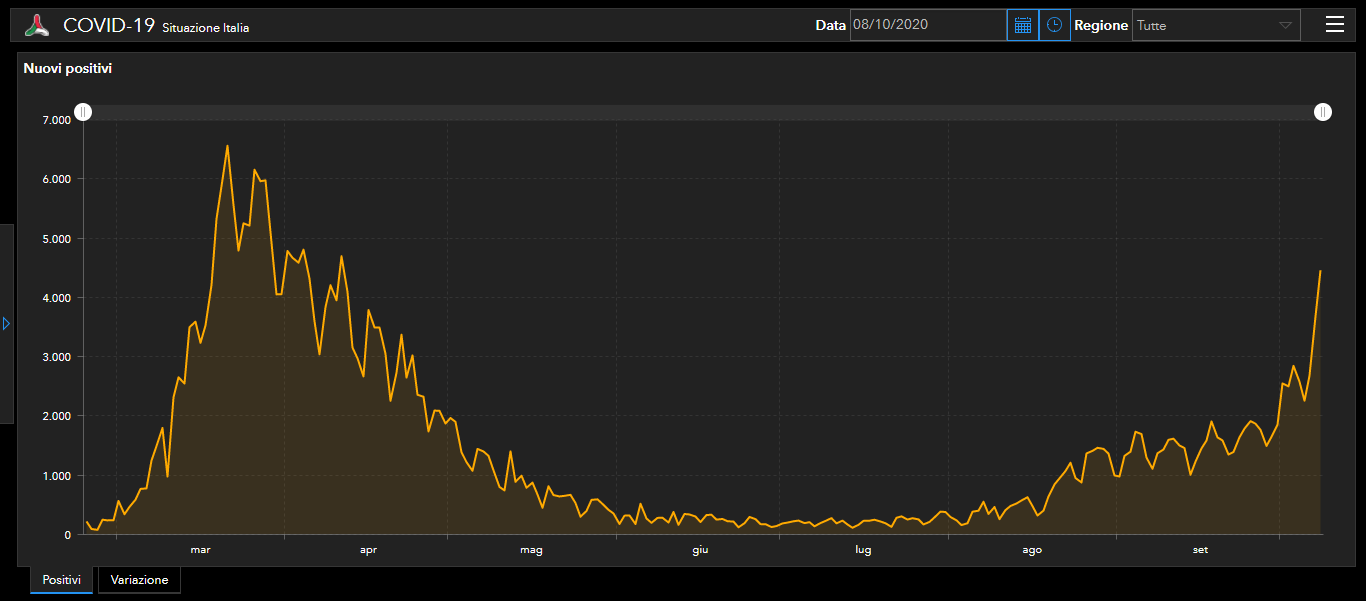The image size is (1366, 601).
Task: Open the calendar date picker icon
Action: click(1022, 25)
